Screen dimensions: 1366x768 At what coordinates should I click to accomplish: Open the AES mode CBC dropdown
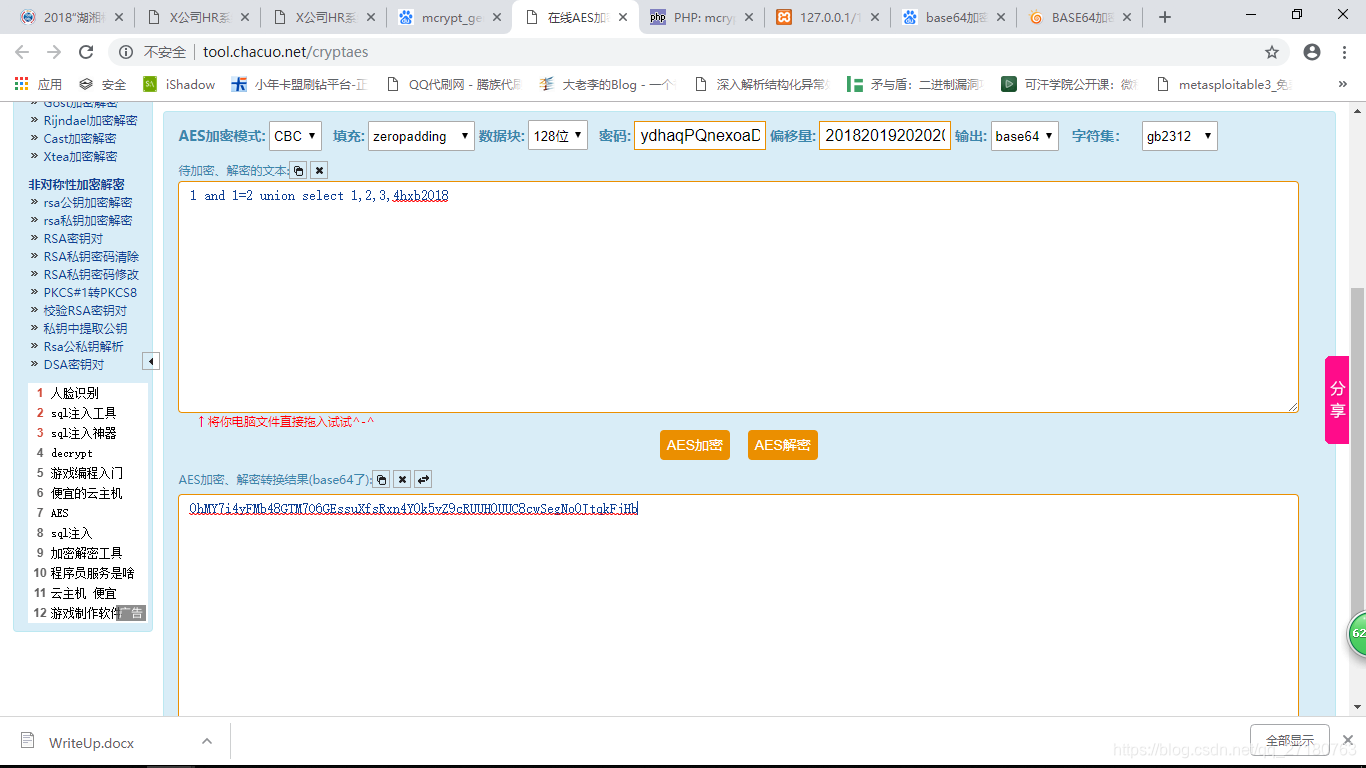click(295, 136)
